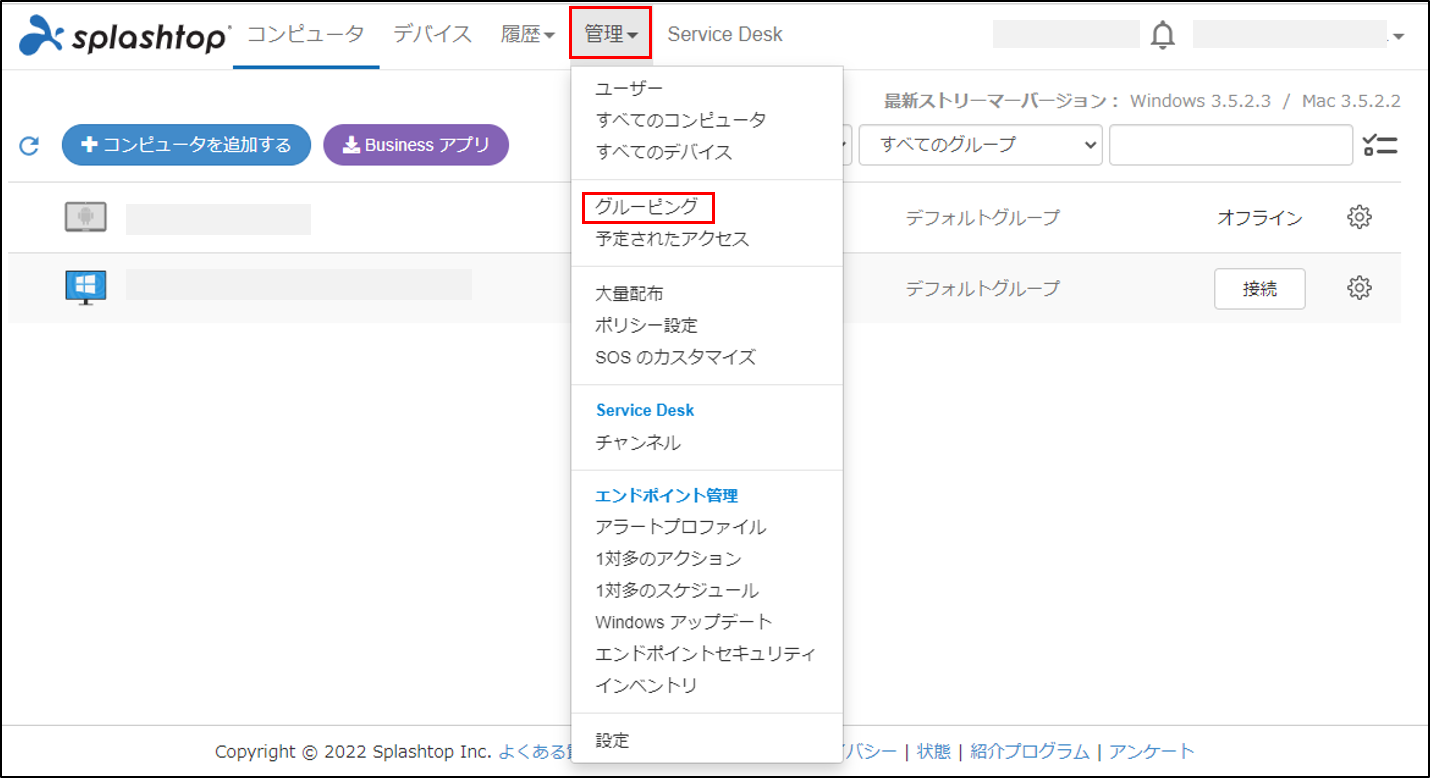Click the Service Desk menu section header
Image resolution: width=1430 pixels, height=778 pixels.
[x=645, y=410]
